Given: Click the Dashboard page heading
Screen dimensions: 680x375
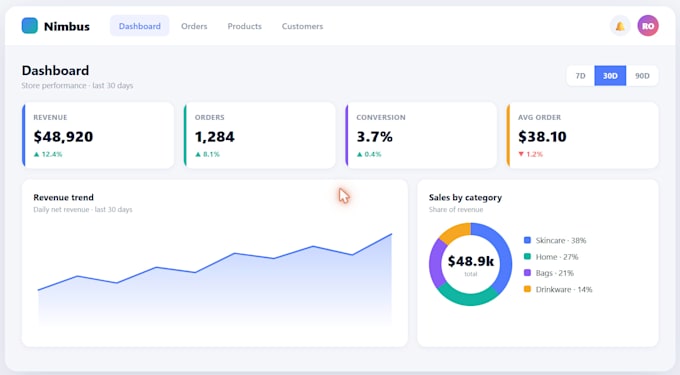Looking at the screenshot, I should [55, 71].
